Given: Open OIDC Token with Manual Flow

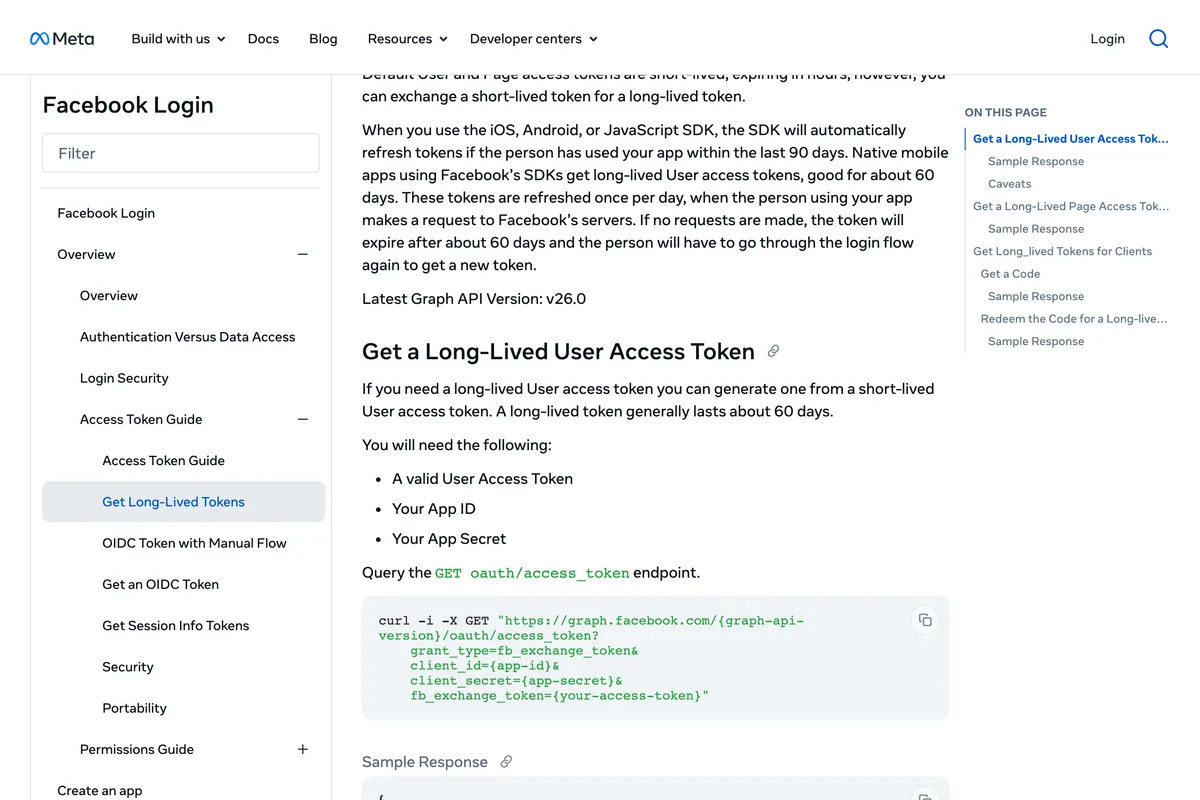Looking at the screenshot, I should tap(194, 543).
